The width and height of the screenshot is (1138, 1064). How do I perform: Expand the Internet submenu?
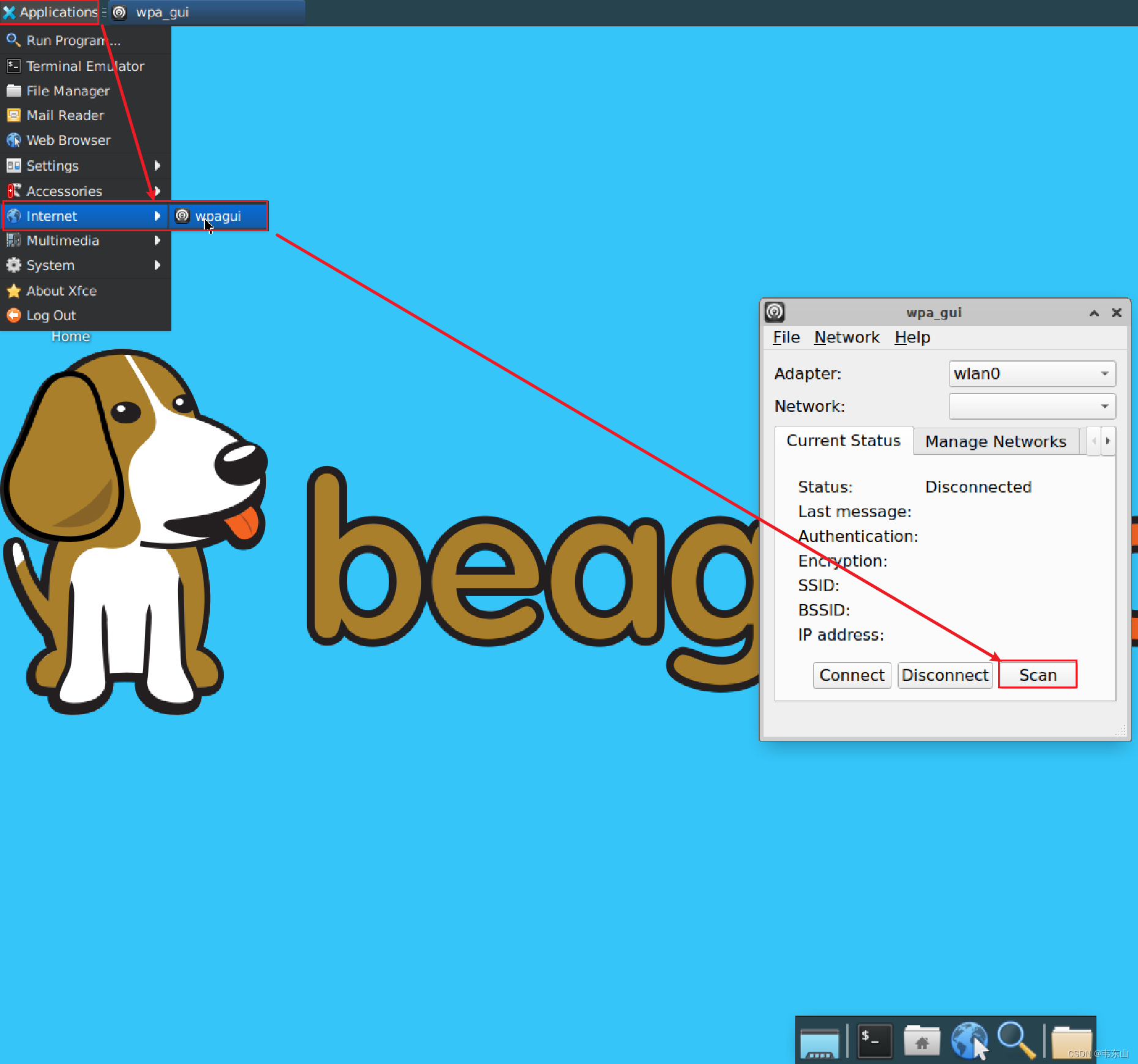[x=86, y=216]
